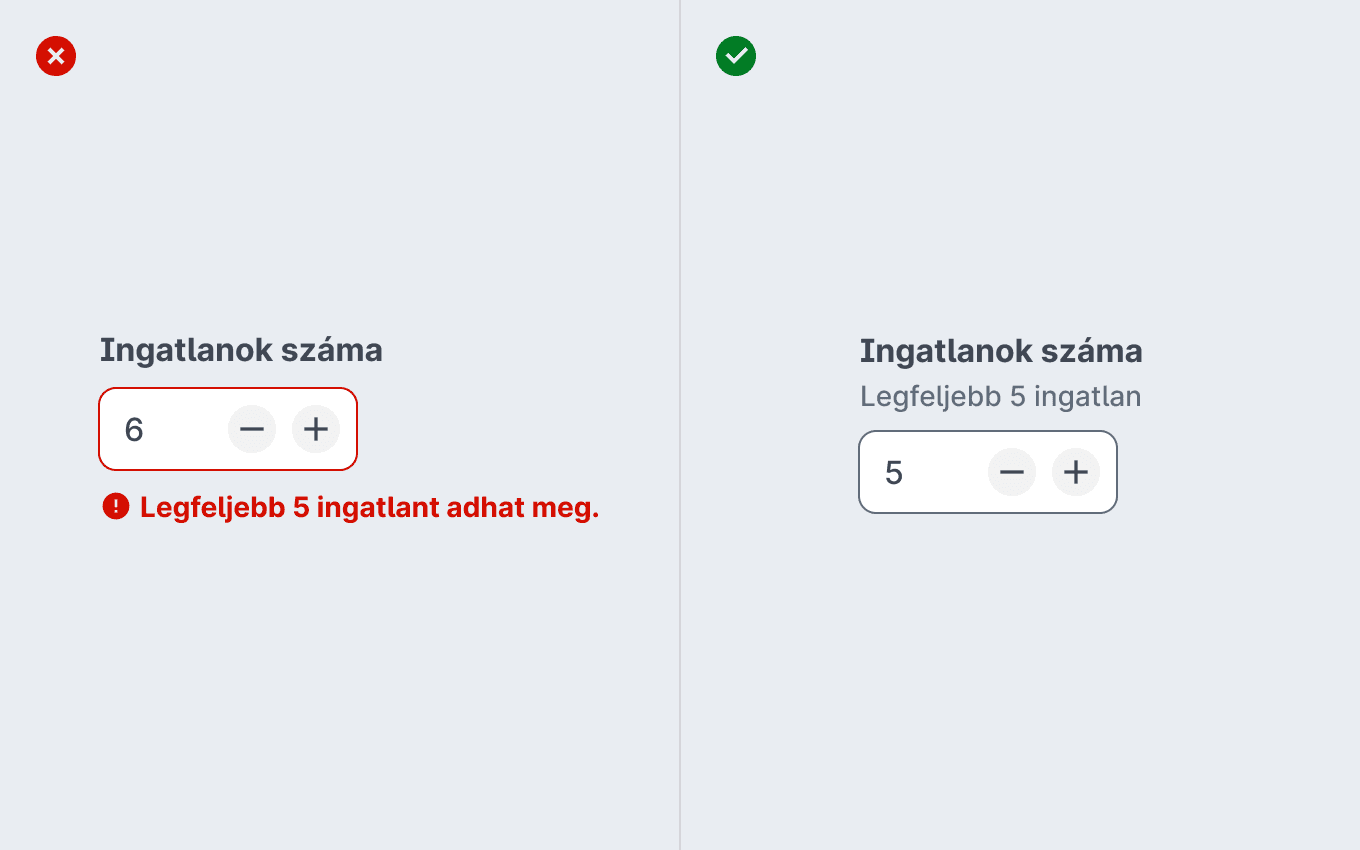Decrease value in the error stepper showing 6
Viewport: 1360px width, 850px height.
click(x=252, y=429)
